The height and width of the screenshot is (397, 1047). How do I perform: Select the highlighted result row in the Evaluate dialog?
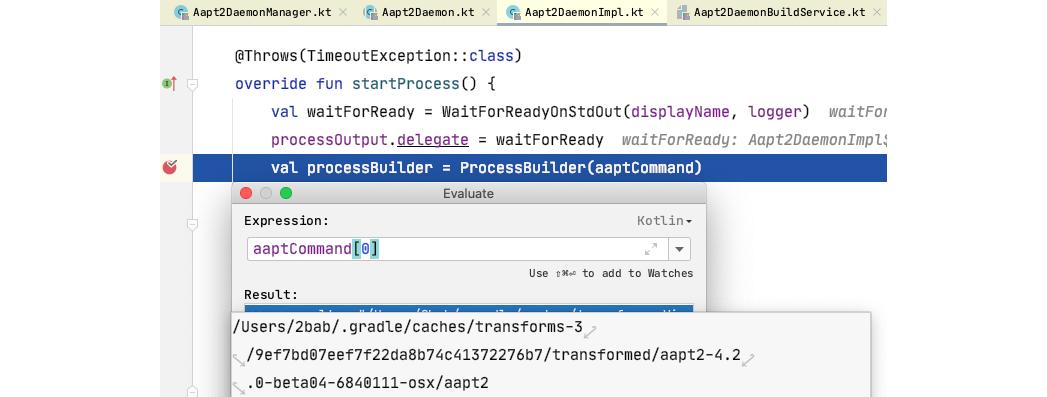(469, 309)
